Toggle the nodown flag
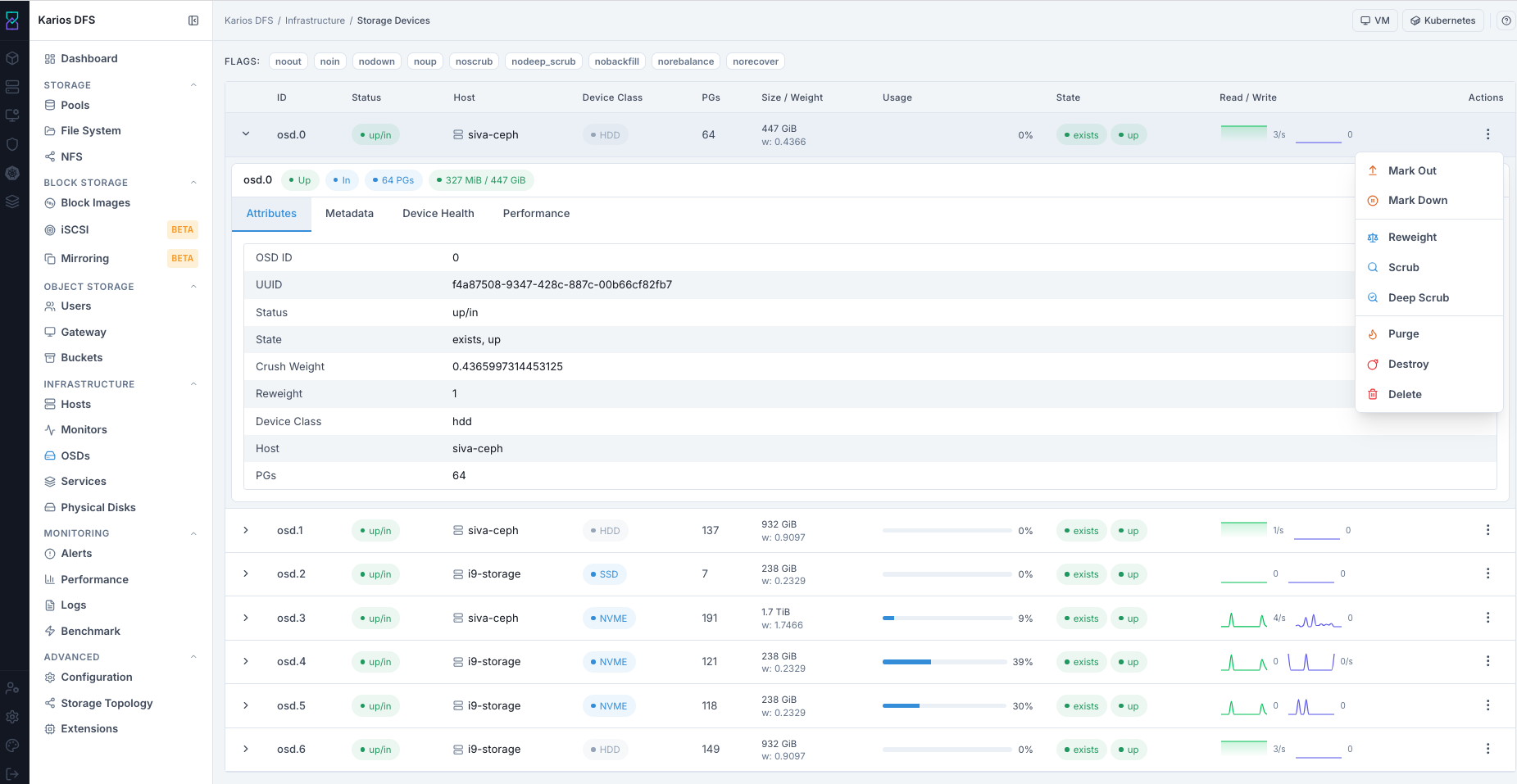The width and height of the screenshot is (1517, 784). coord(377,61)
